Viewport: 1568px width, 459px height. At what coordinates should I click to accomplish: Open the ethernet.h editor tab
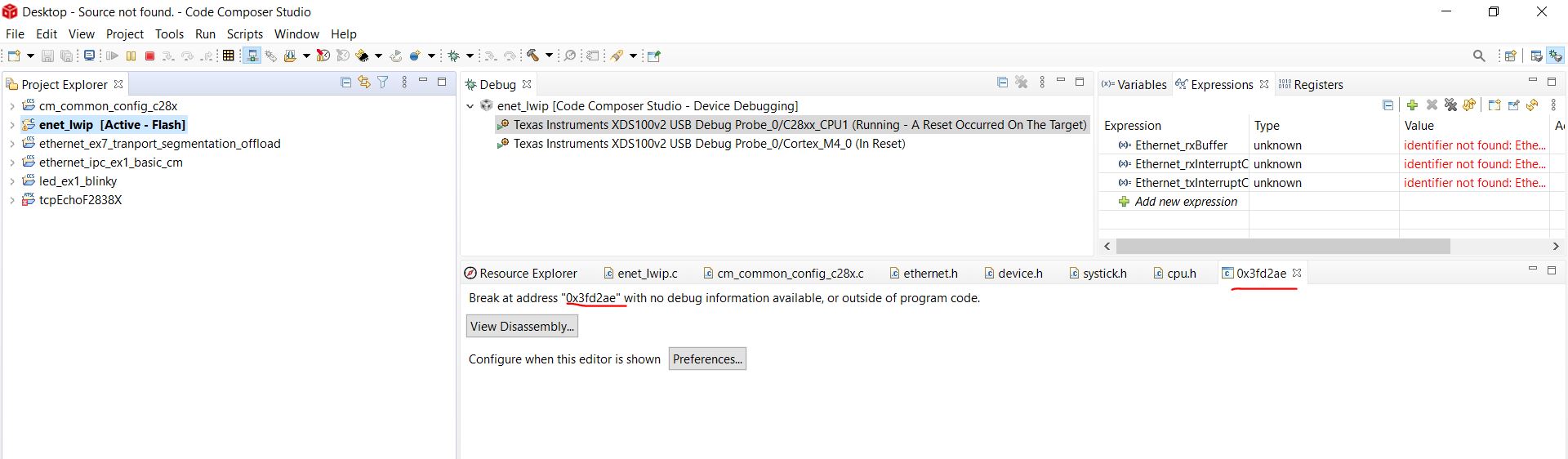click(x=929, y=274)
